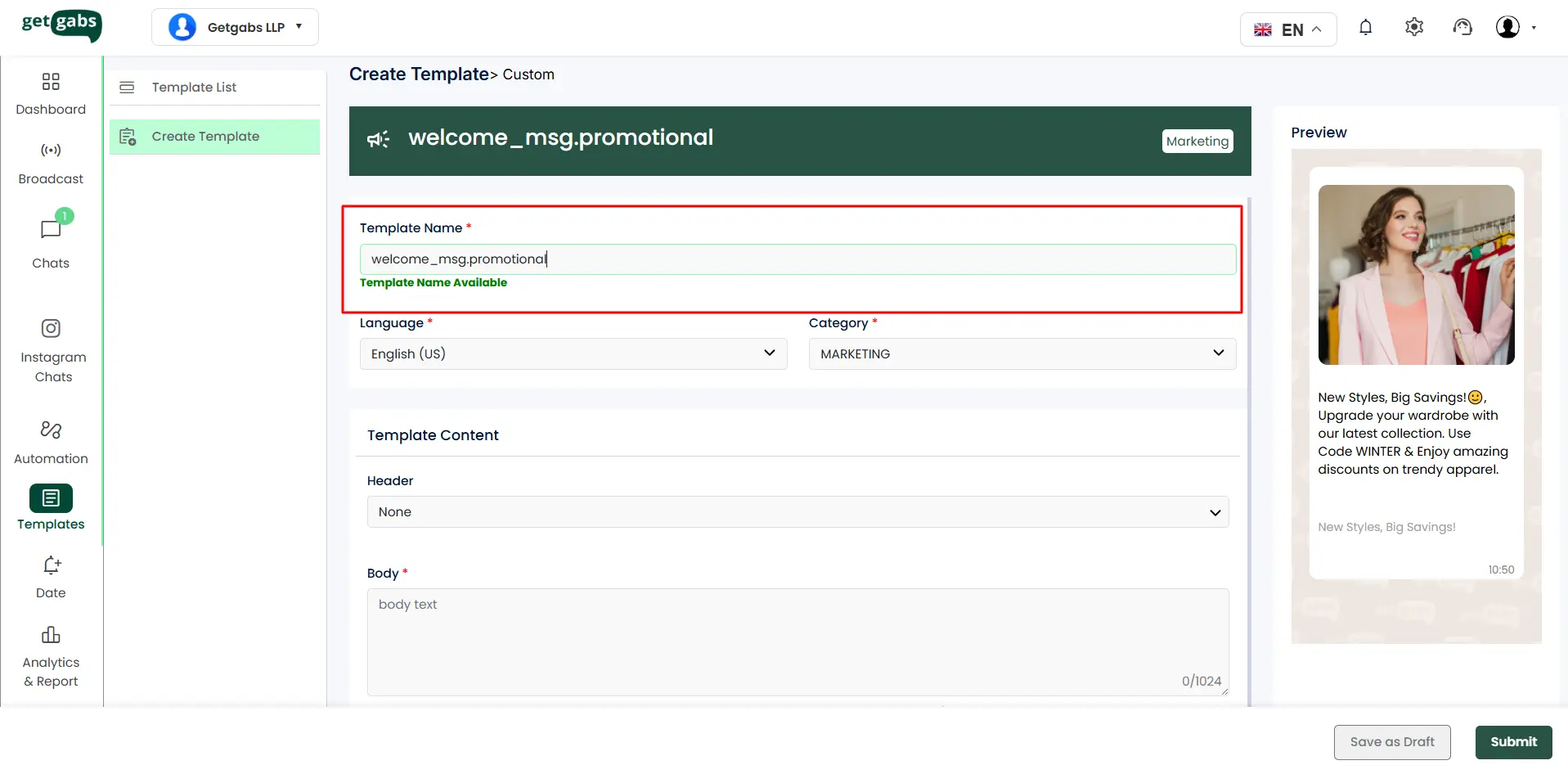Open the Dashboard grid icon
This screenshot has width=1568, height=774.
pyautogui.click(x=51, y=82)
